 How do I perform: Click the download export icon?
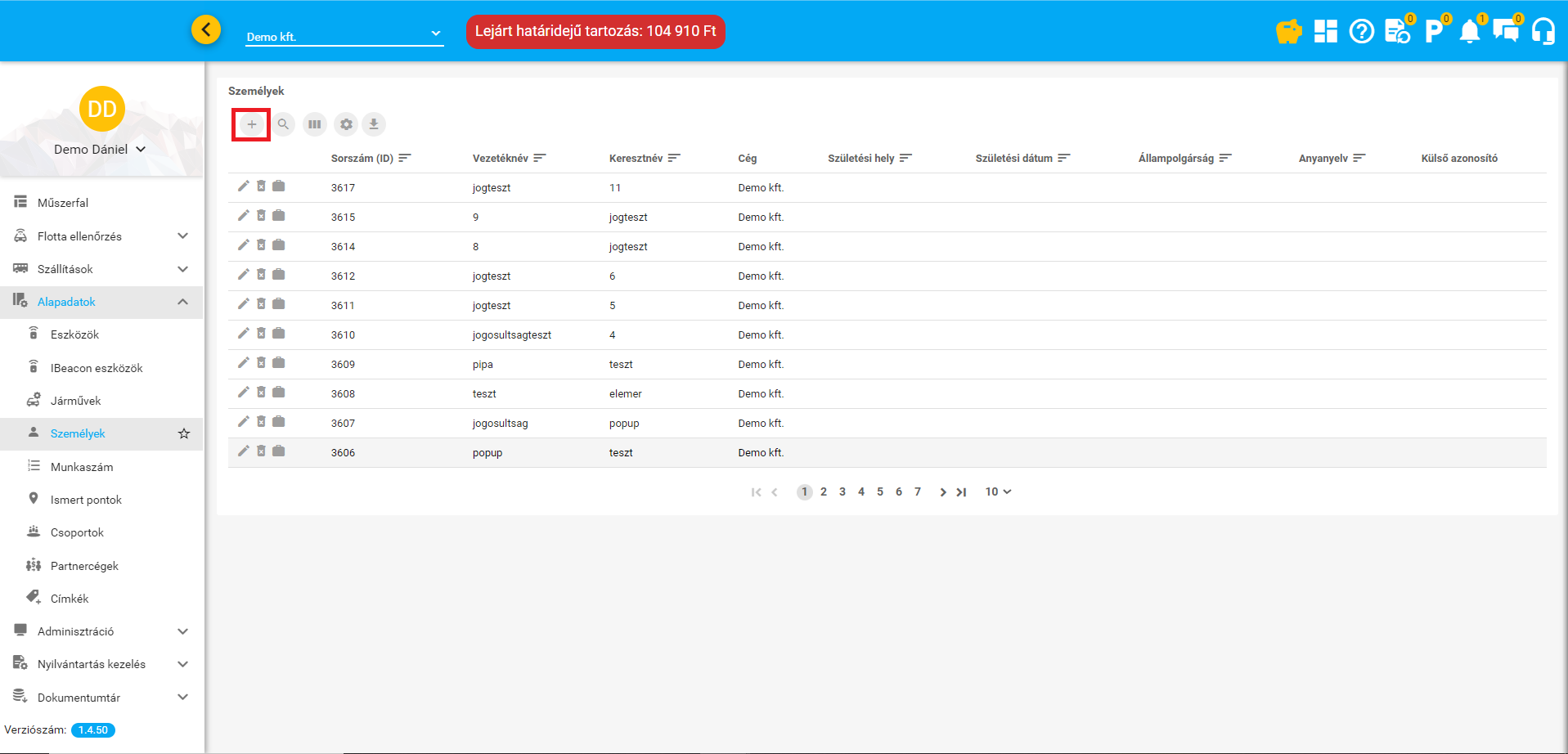[x=374, y=124]
